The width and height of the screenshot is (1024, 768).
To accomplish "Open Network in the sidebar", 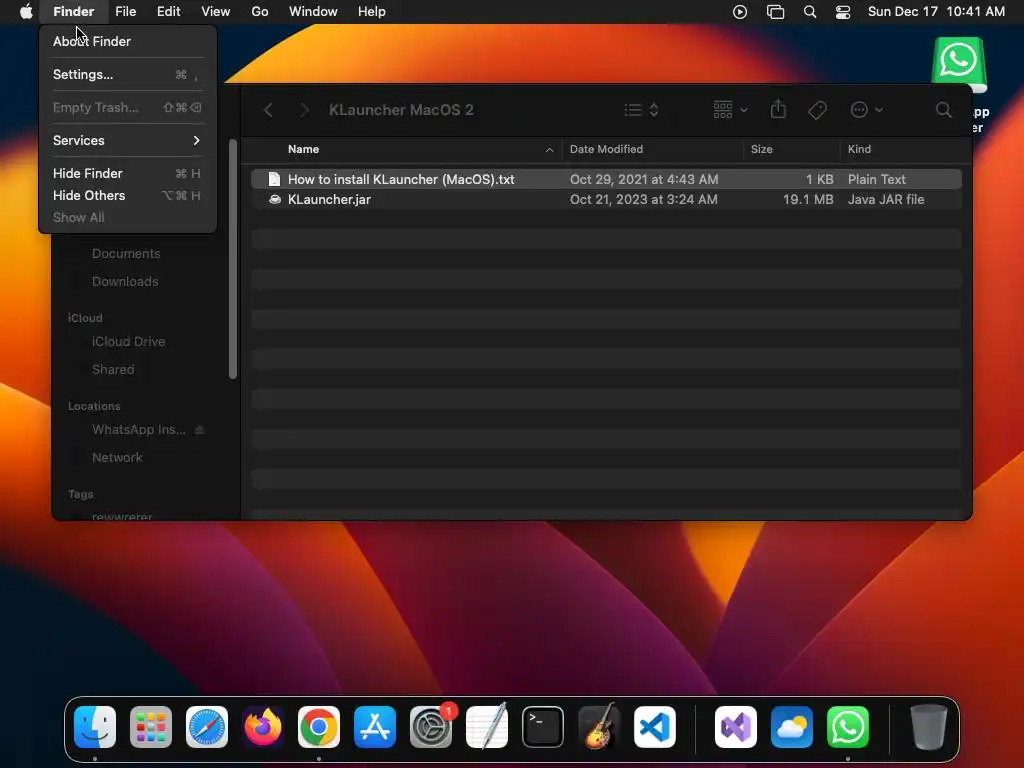I will [x=117, y=458].
